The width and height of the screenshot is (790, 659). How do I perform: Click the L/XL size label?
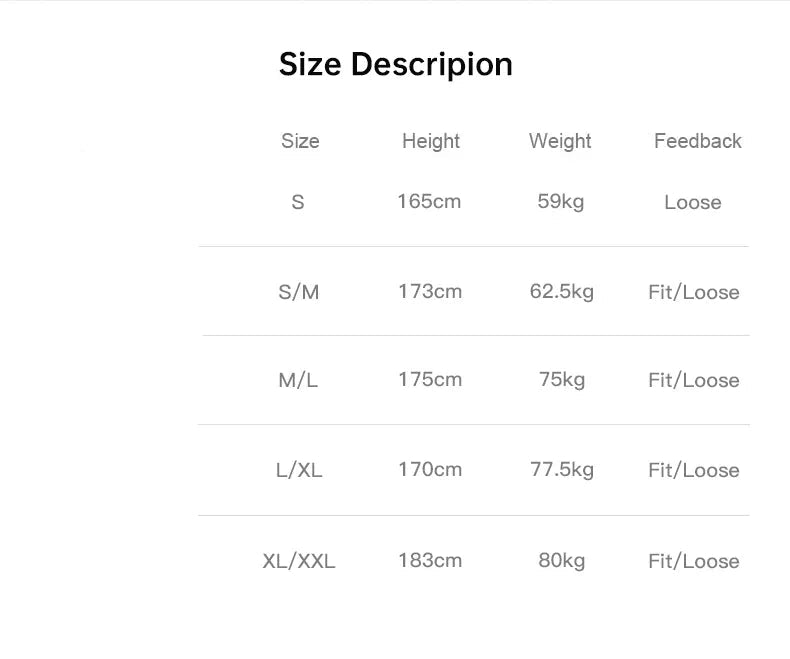point(299,470)
